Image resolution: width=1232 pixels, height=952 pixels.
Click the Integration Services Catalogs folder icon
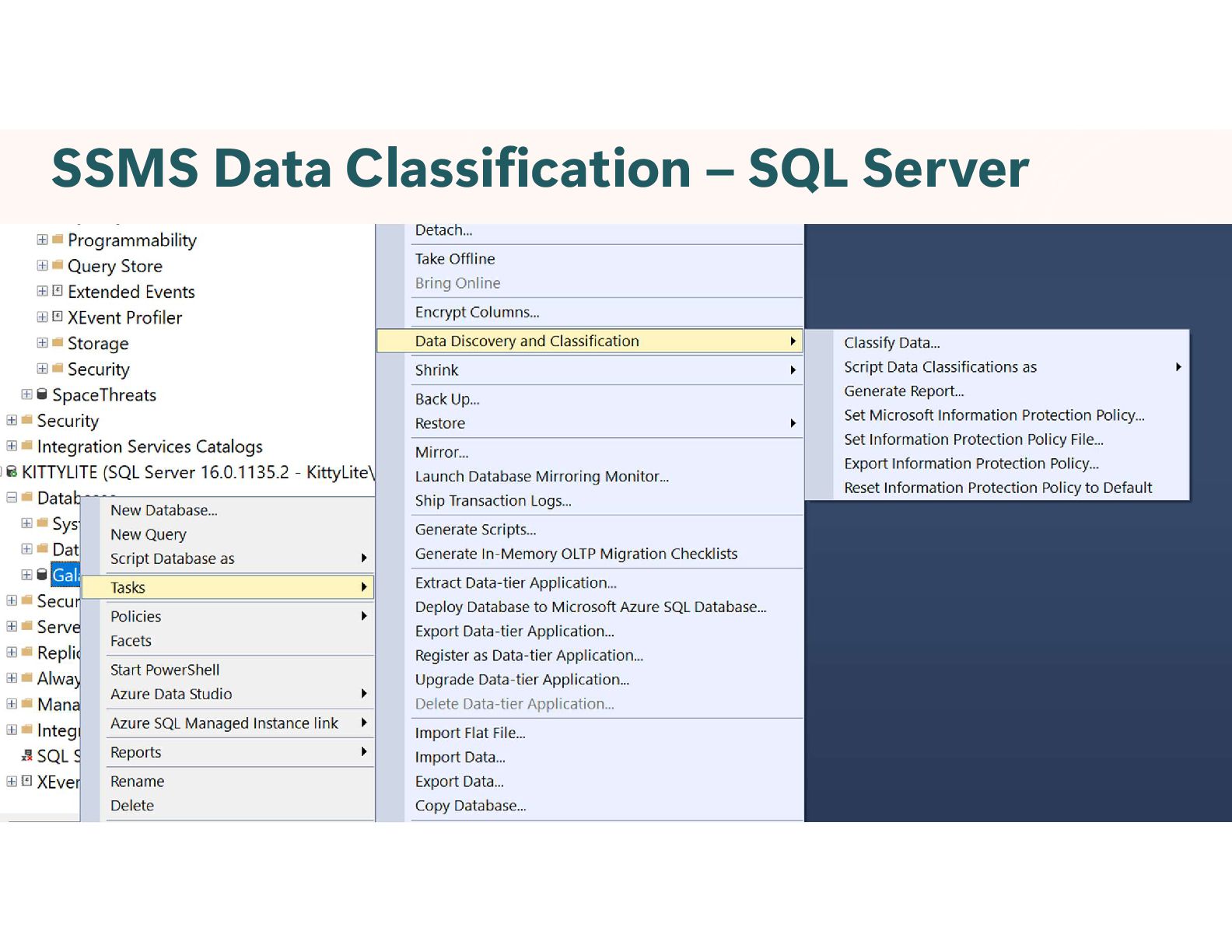pos(27,446)
